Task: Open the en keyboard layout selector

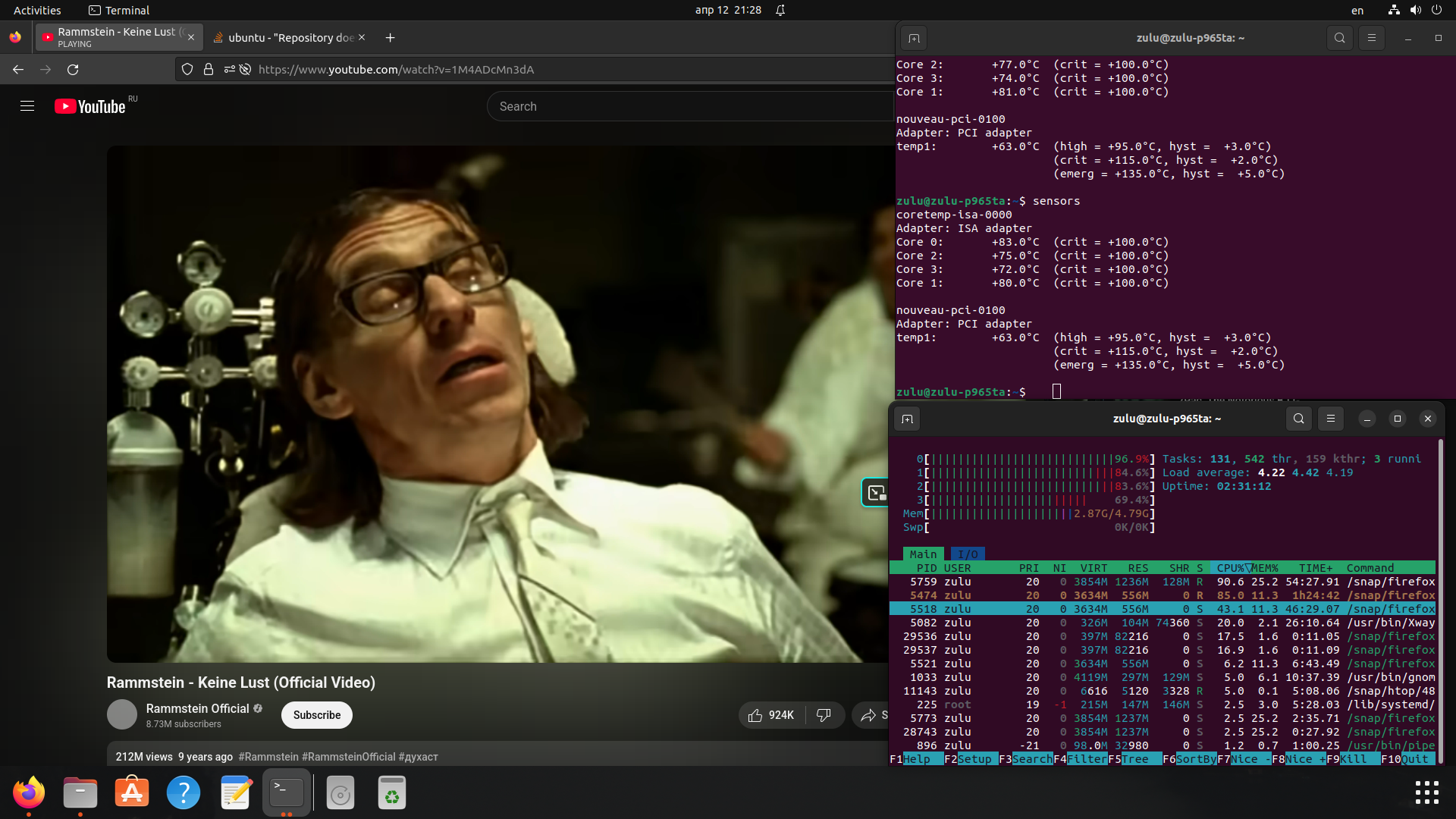Action: pyautogui.click(x=1357, y=10)
